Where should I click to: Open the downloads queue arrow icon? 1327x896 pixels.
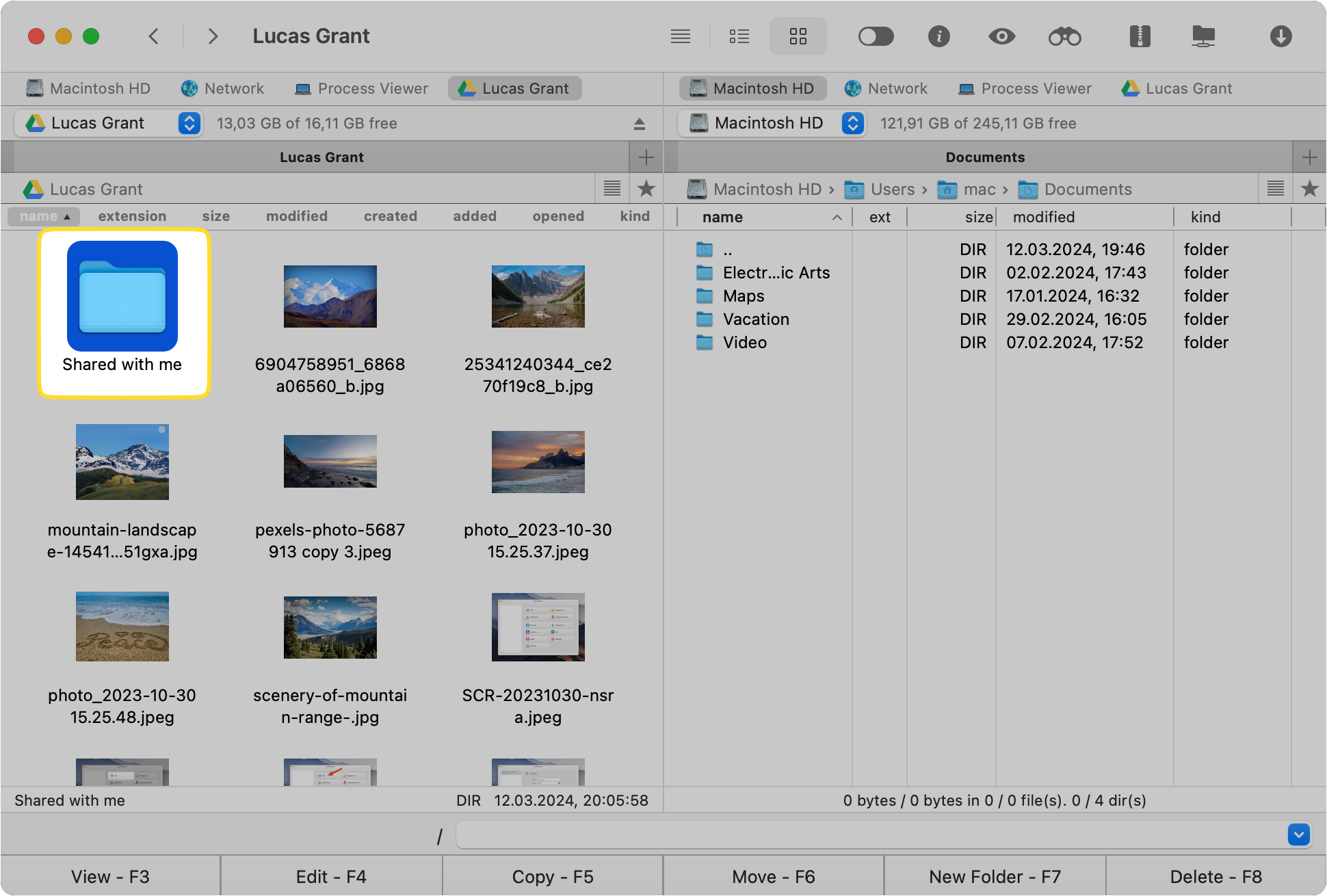click(x=1280, y=36)
